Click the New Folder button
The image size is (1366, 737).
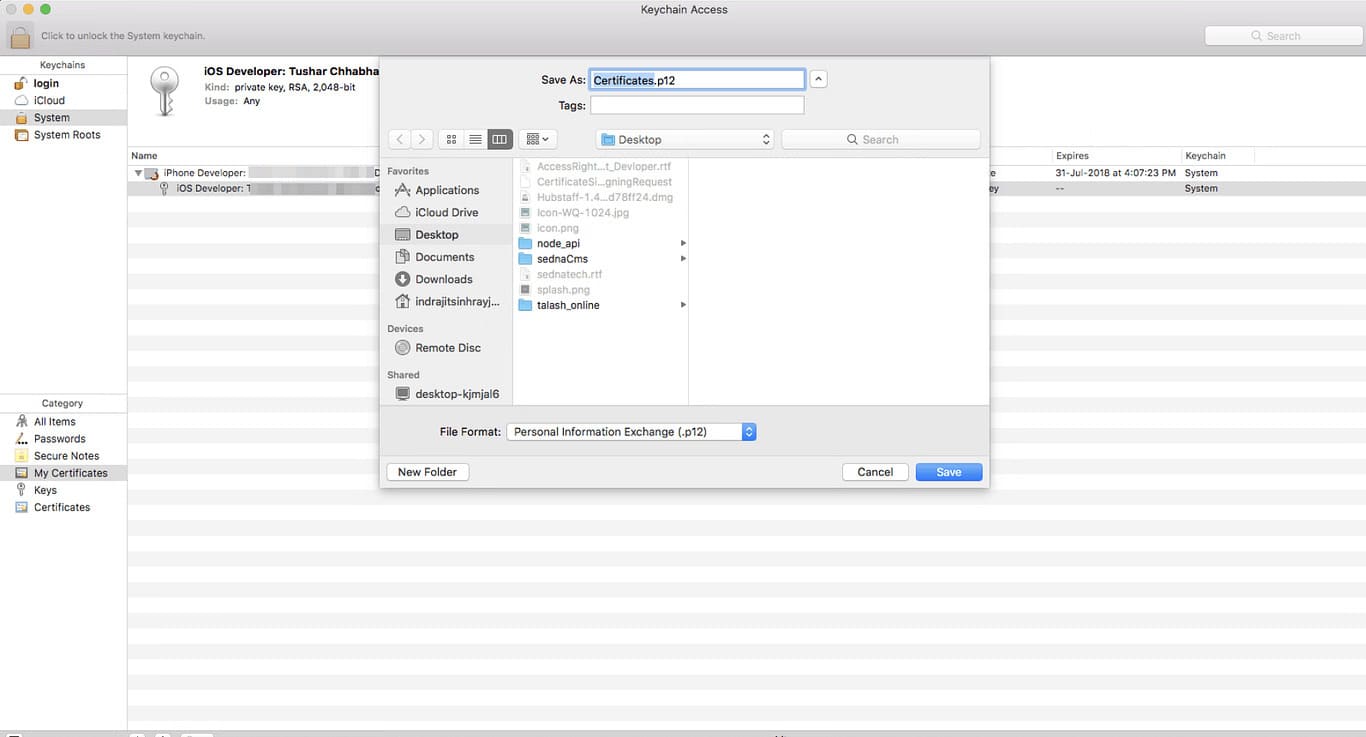click(x=427, y=471)
